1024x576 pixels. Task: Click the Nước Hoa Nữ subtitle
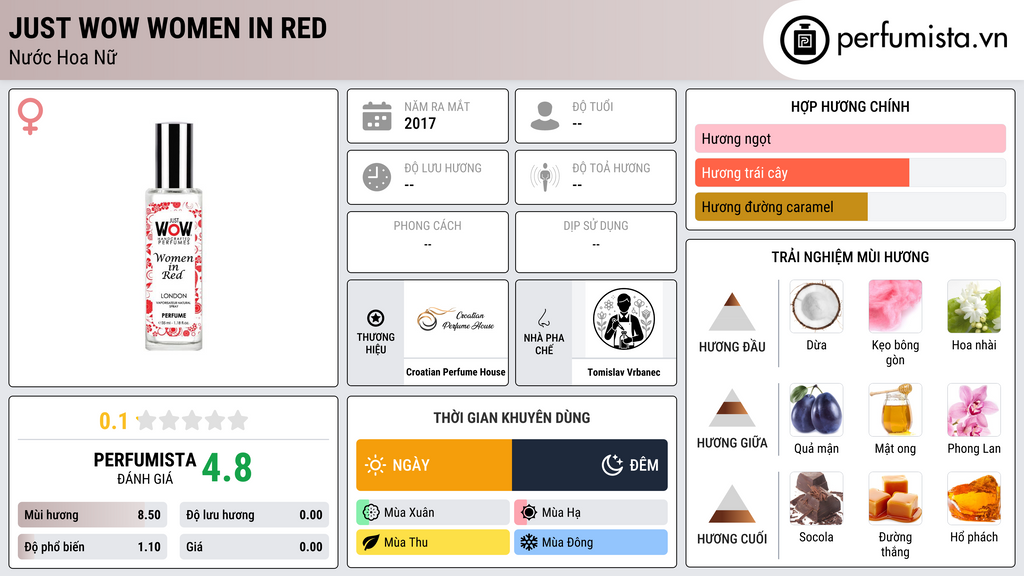click(63, 58)
